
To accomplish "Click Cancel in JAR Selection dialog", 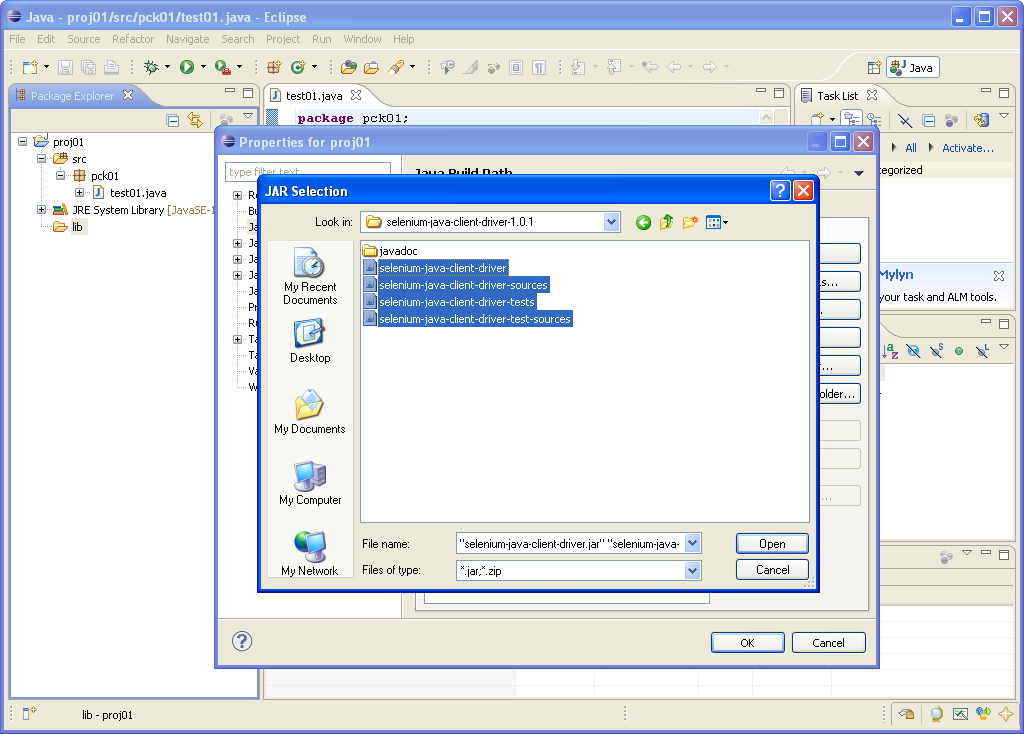I will click(772, 569).
